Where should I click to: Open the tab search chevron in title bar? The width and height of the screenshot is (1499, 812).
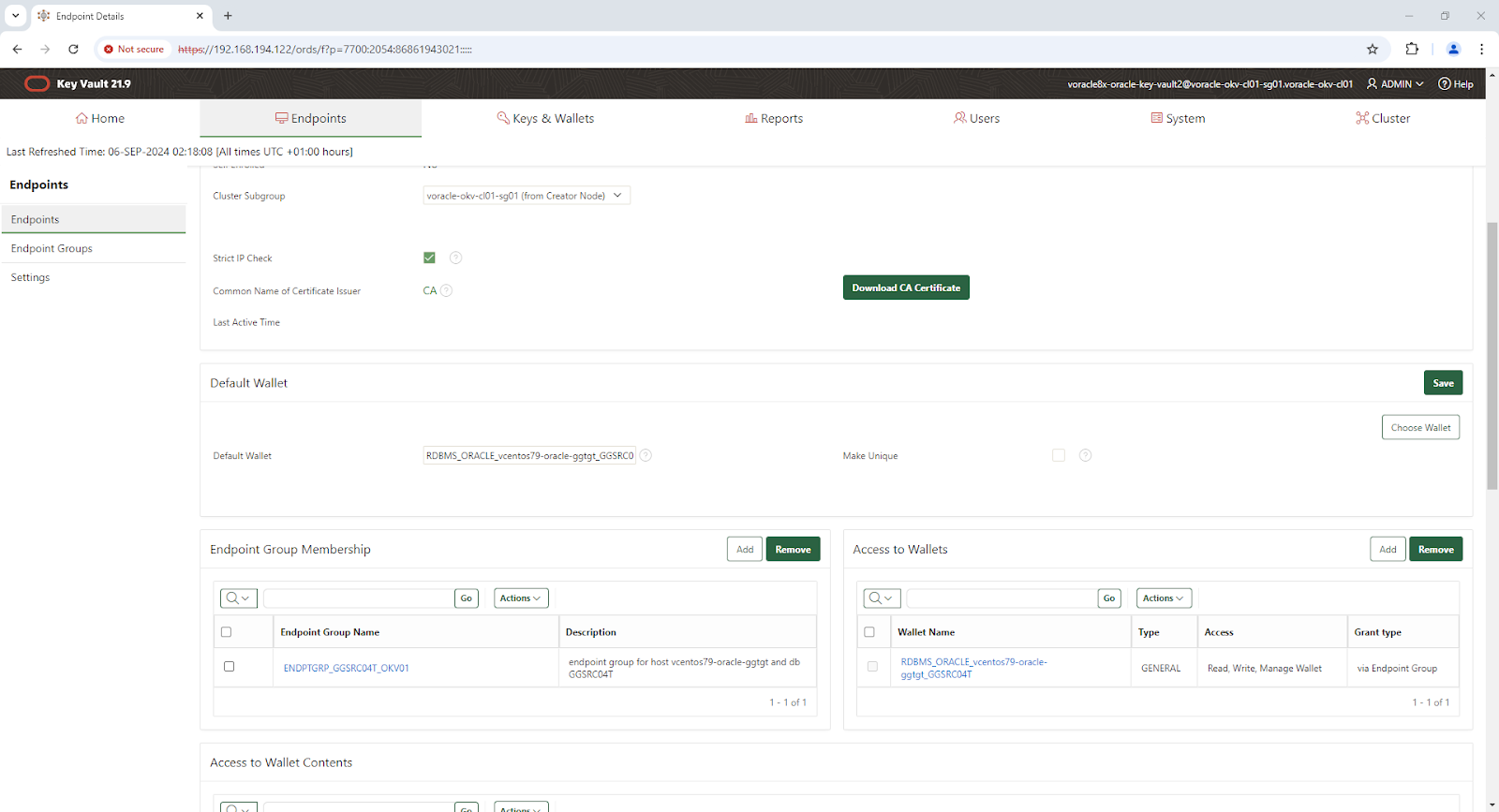(x=16, y=15)
